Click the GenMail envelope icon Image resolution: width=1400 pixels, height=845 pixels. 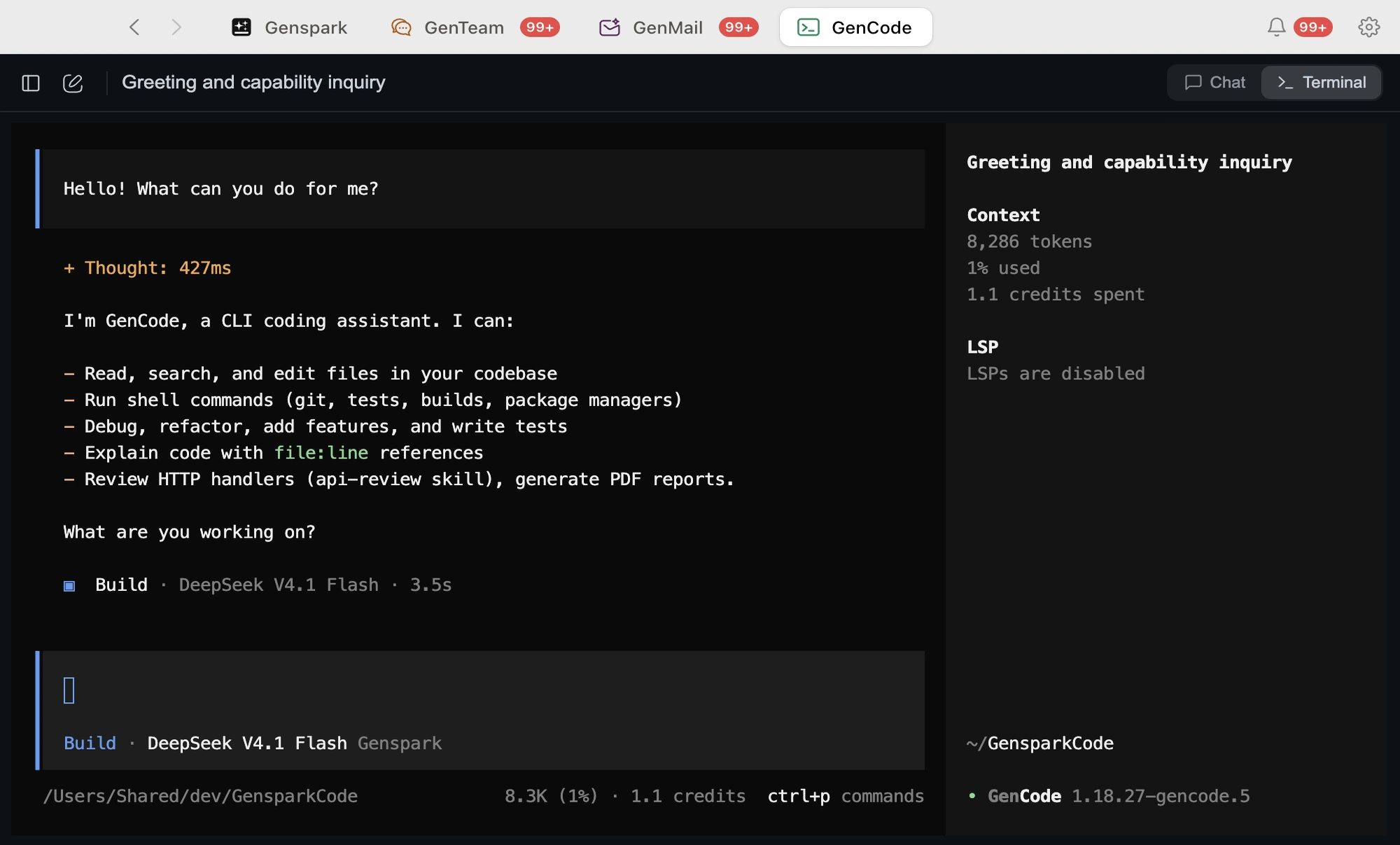pyautogui.click(x=610, y=27)
